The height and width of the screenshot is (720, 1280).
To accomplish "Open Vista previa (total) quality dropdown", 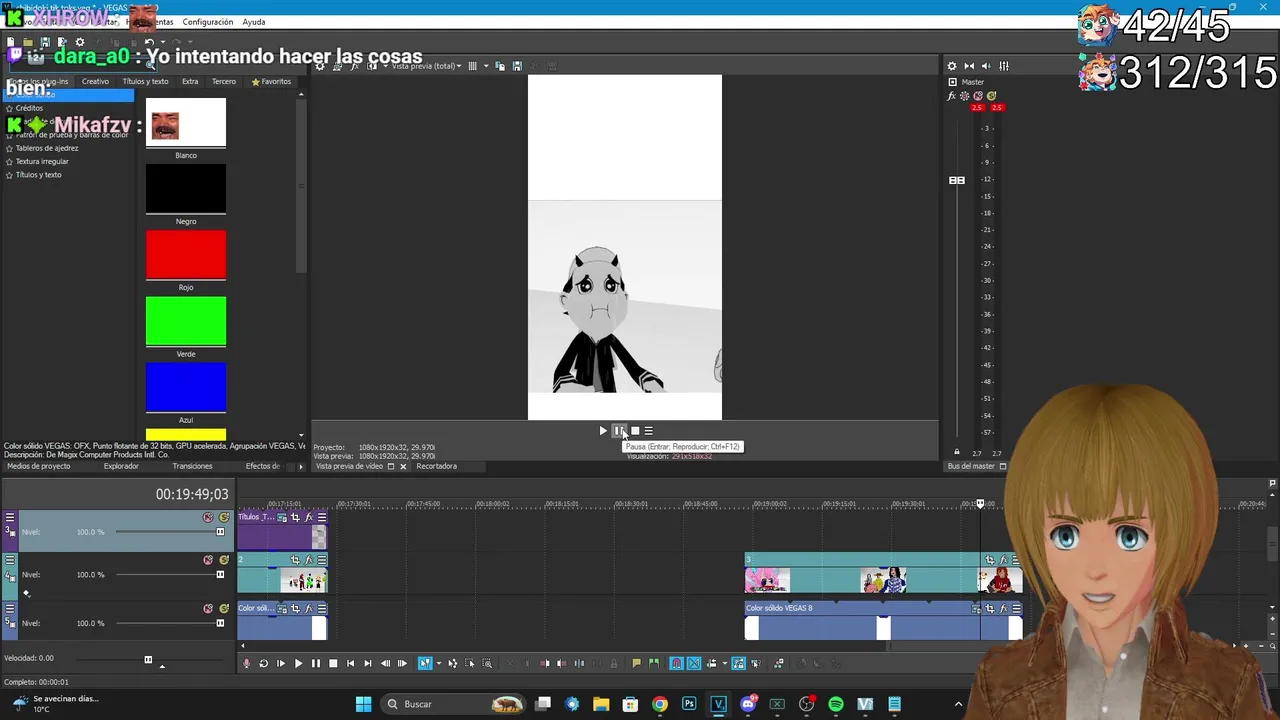I will tap(426, 66).
